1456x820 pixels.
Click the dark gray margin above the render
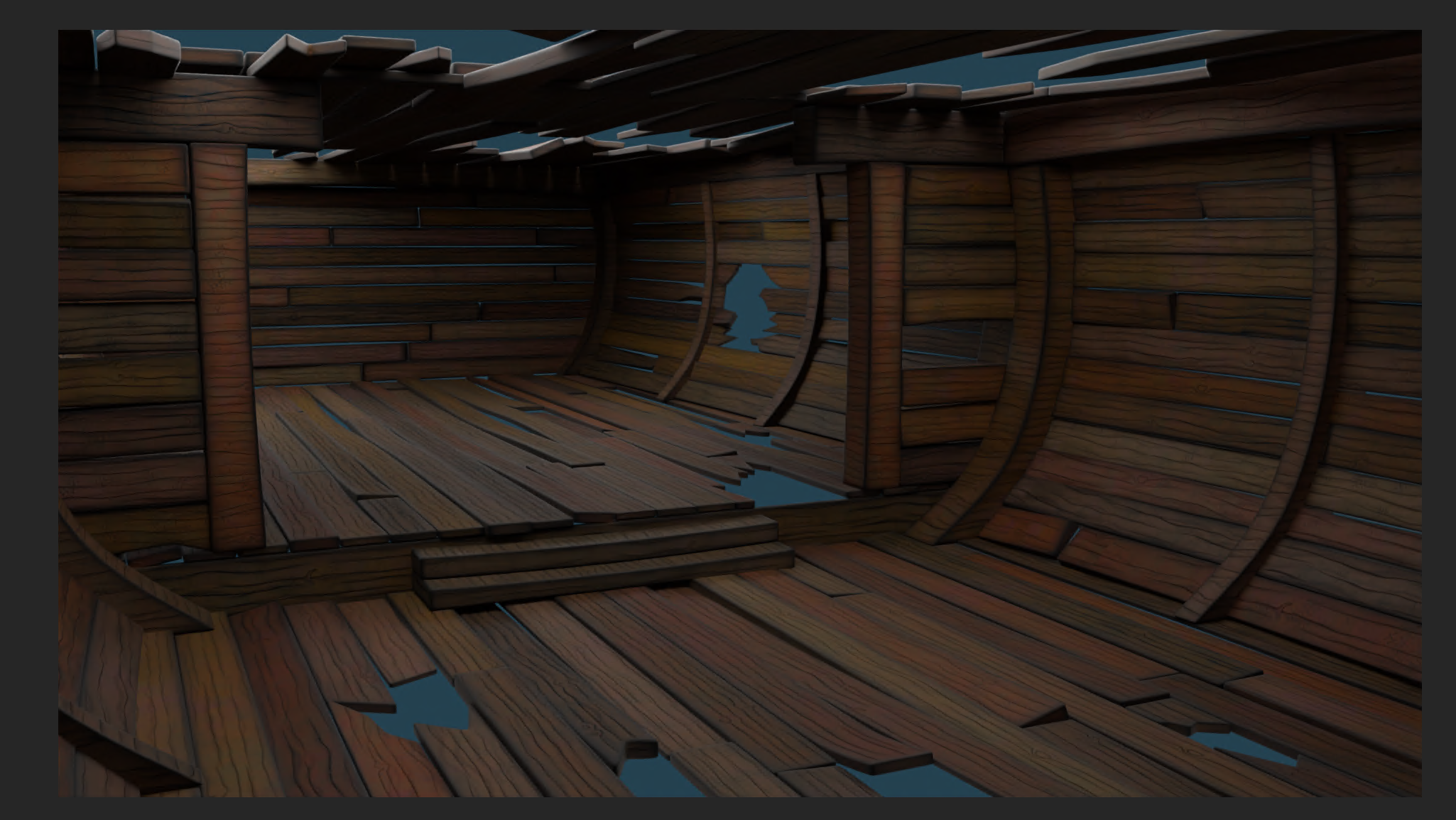point(728,14)
